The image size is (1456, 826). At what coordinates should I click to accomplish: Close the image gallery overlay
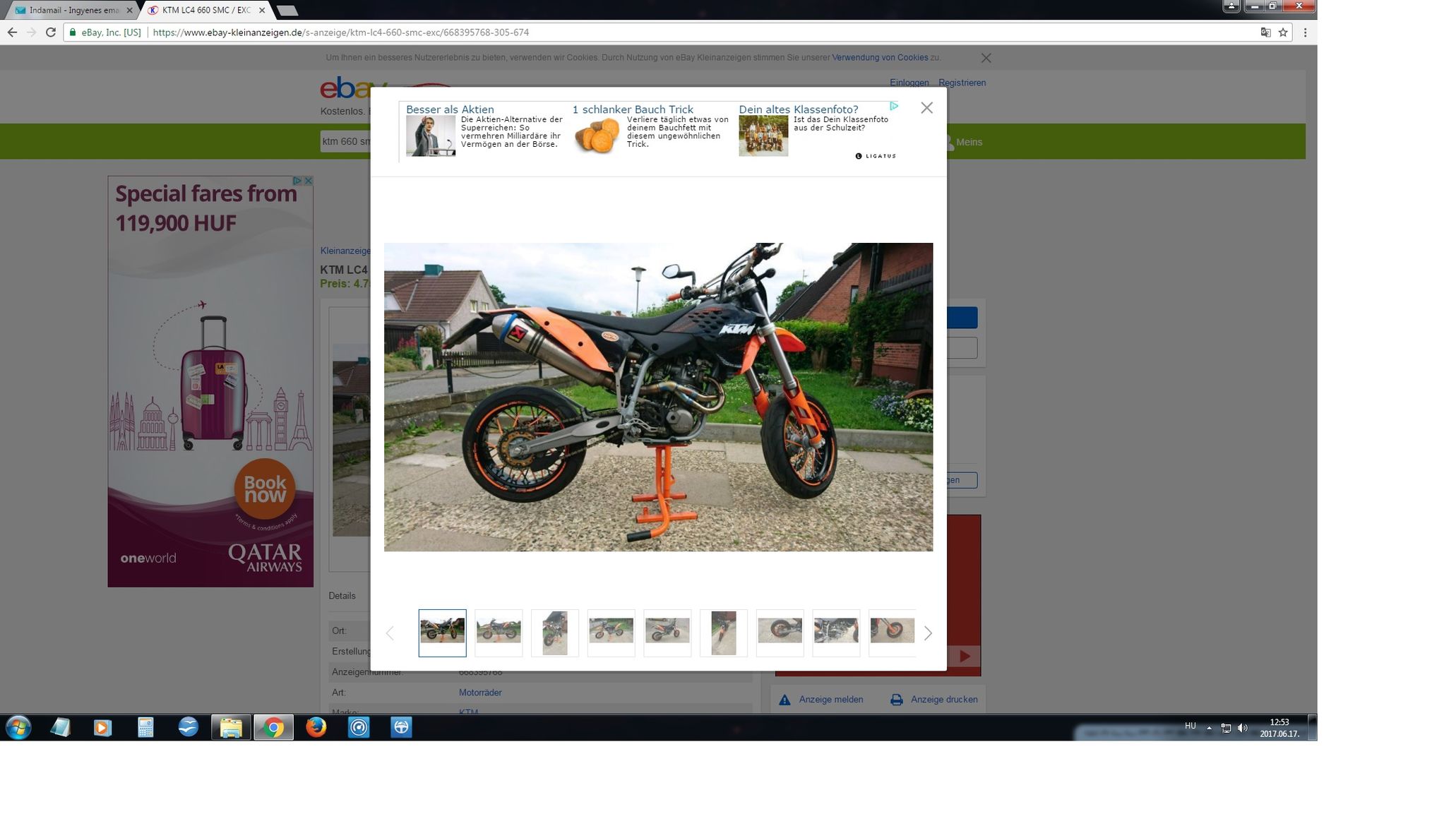pyautogui.click(x=926, y=108)
